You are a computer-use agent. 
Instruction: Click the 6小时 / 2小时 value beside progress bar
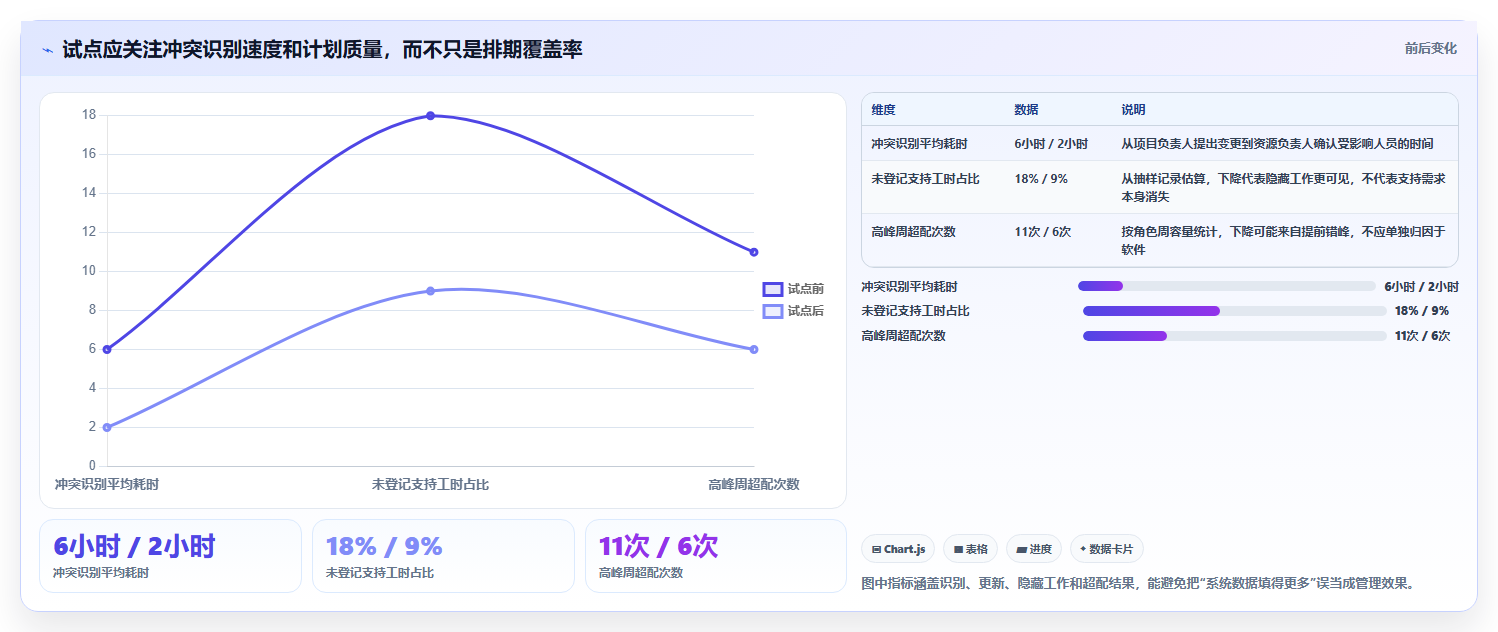[1421, 286]
